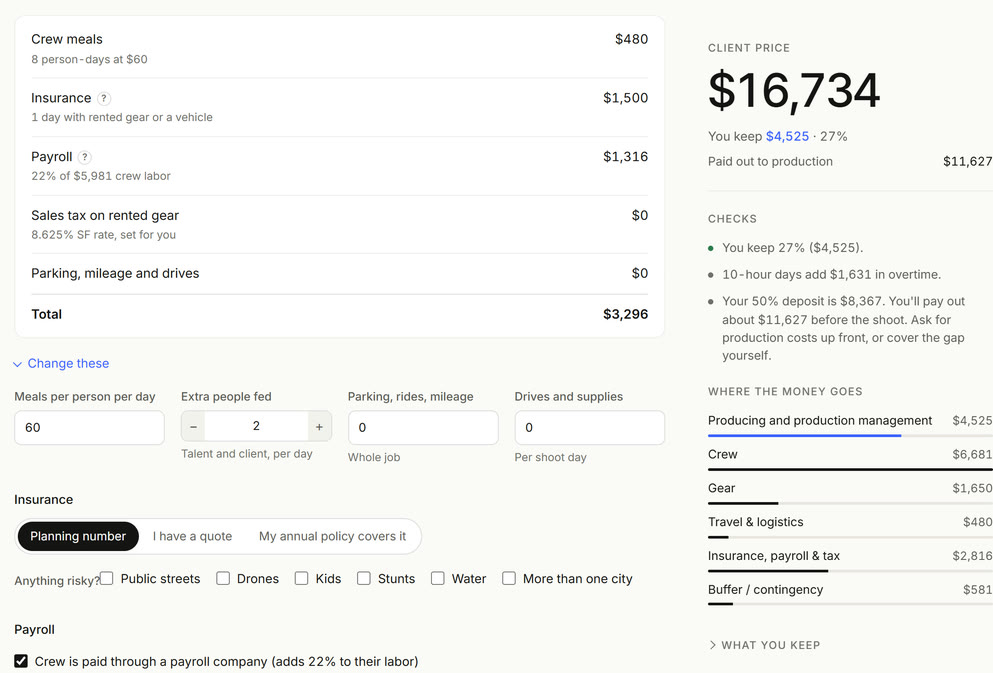
Task: Focus the Parking, rides, mileage field
Action: (x=423, y=427)
